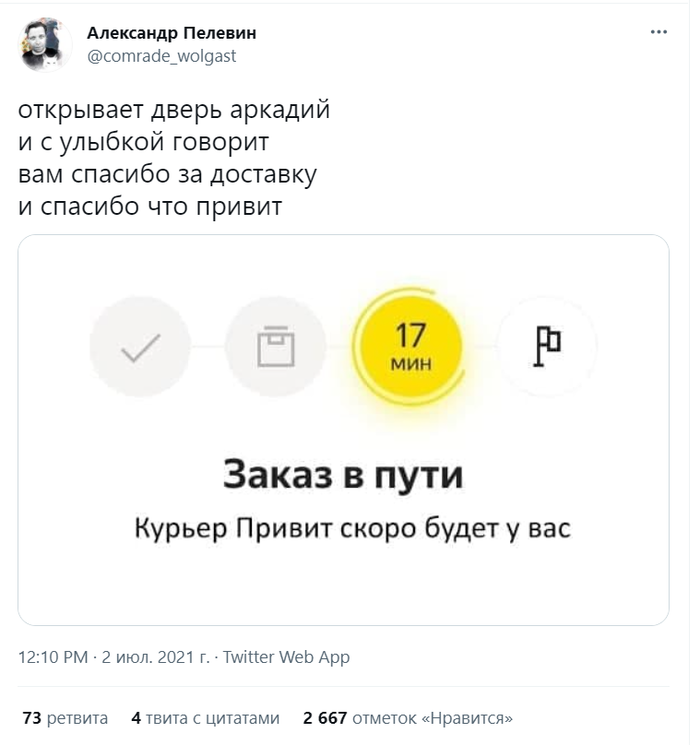The height and width of the screenshot is (745, 700).
Task: Click the 12:10 PM timestamp
Action: pyautogui.click(x=54, y=657)
